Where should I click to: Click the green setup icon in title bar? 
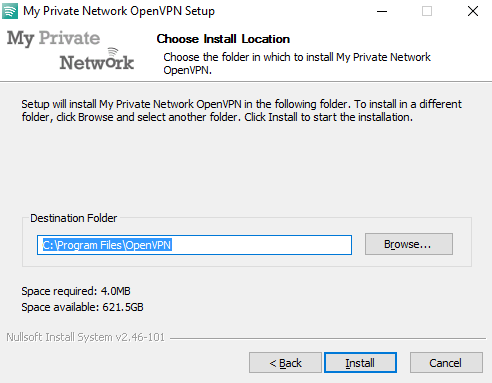(10, 11)
